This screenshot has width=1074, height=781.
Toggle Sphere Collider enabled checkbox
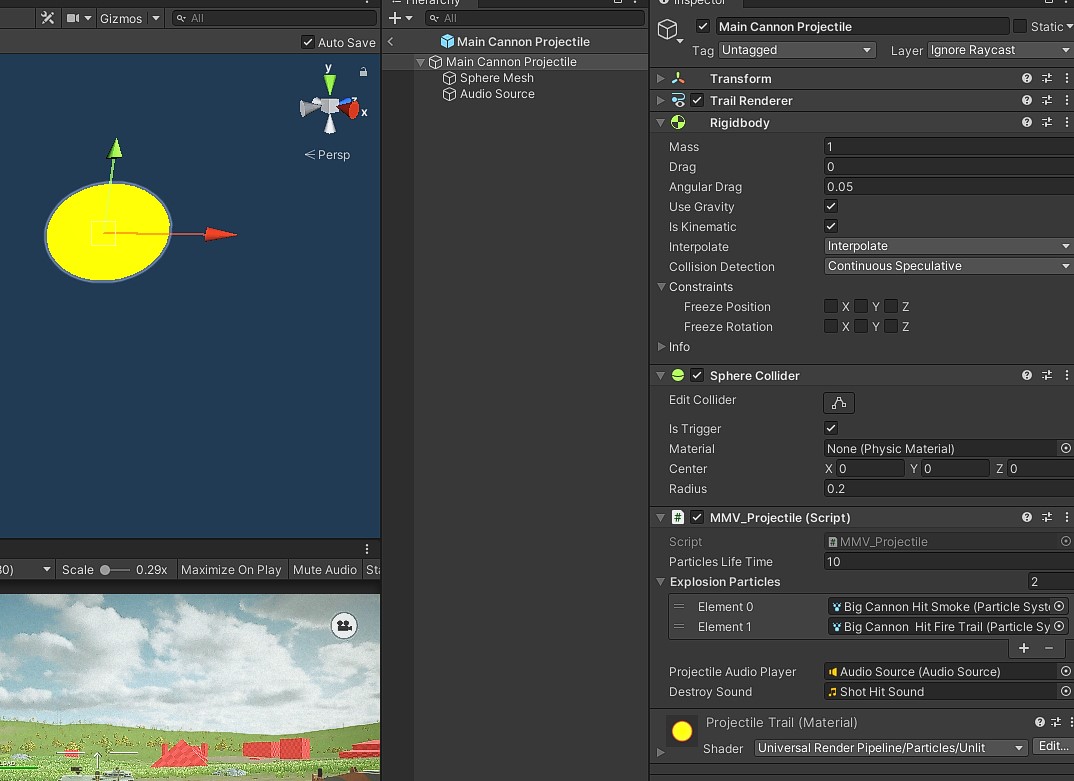pyautogui.click(x=697, y=375)
